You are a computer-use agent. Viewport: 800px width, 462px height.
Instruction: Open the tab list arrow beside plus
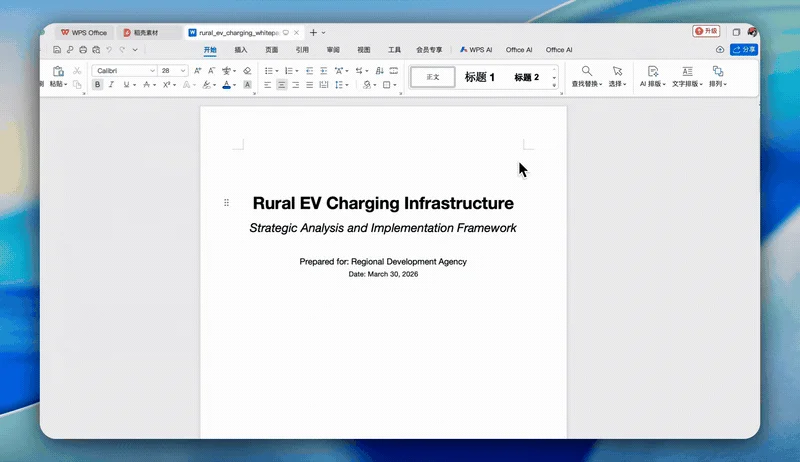[323, 33]
